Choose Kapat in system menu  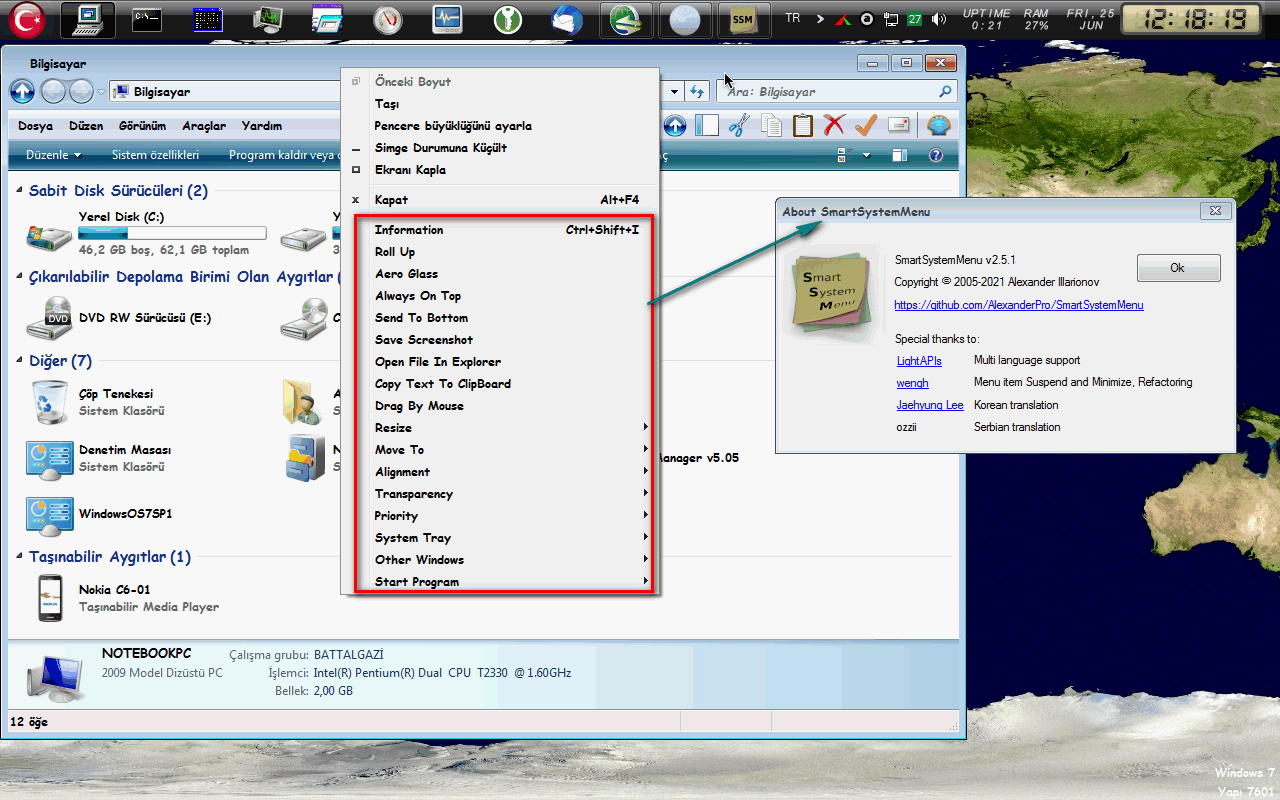click(x=501, y=200)
